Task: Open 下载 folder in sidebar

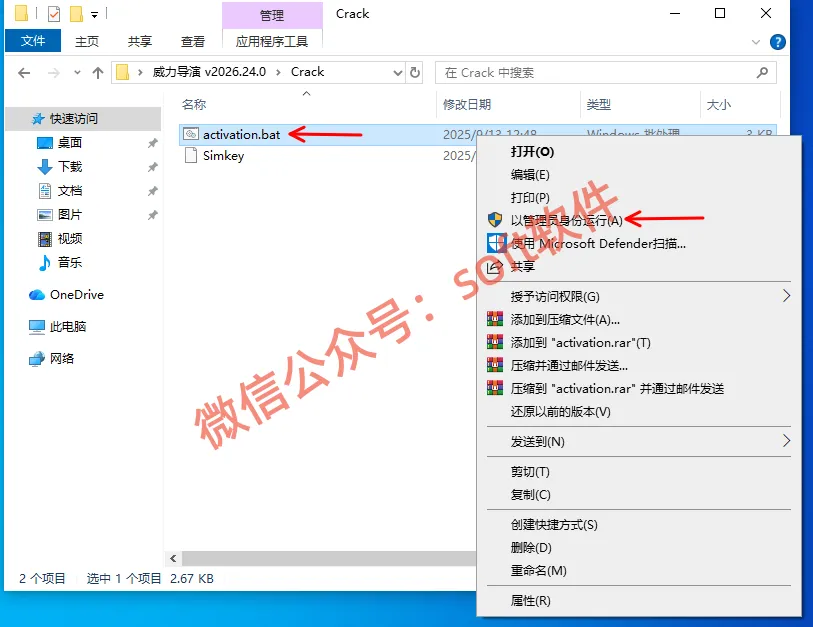Action: click(x=69, y=166)
